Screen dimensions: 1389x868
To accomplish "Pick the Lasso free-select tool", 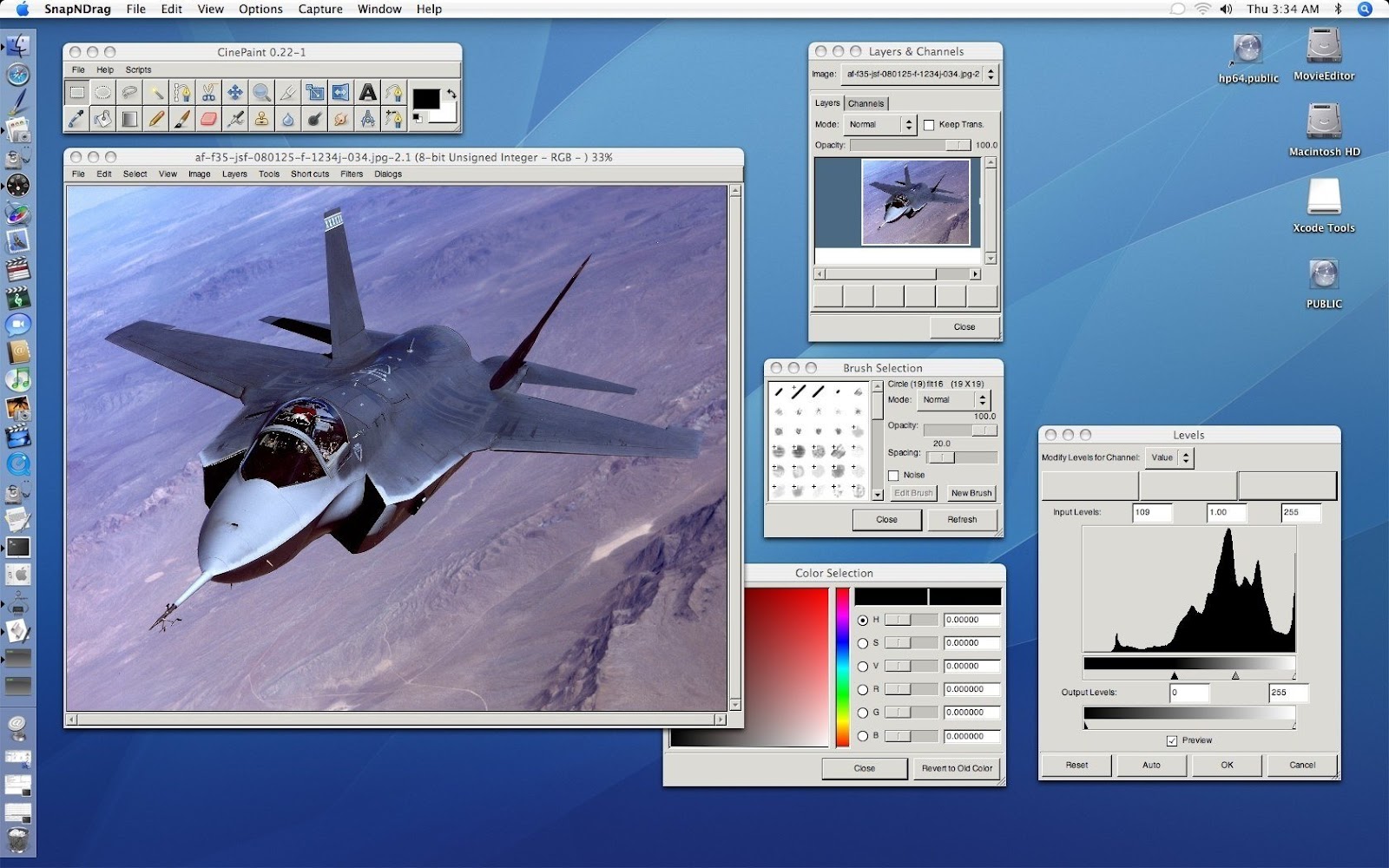I will tap(129, 92).
